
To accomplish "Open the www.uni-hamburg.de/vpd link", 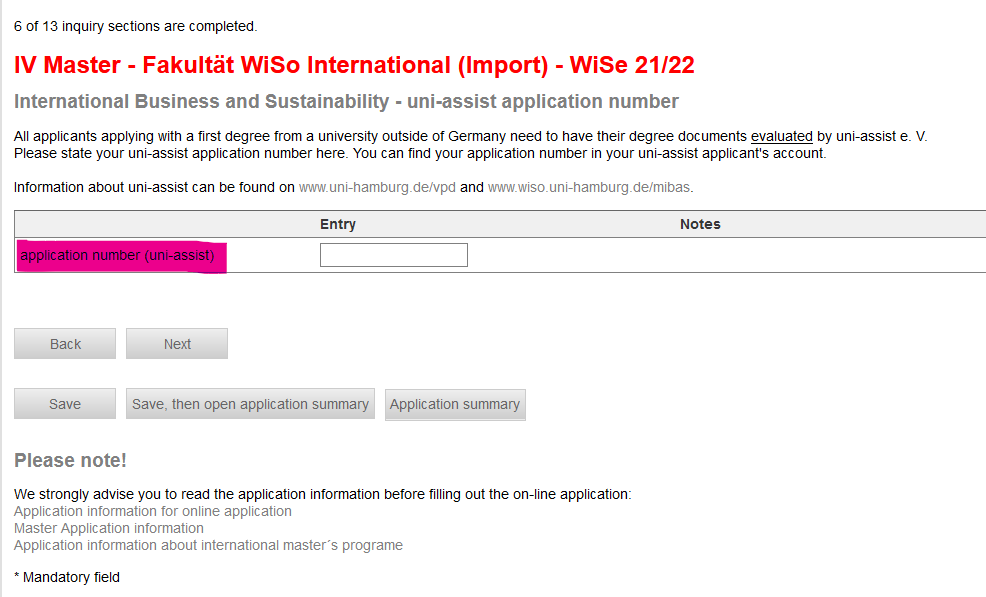I will 374,187.
